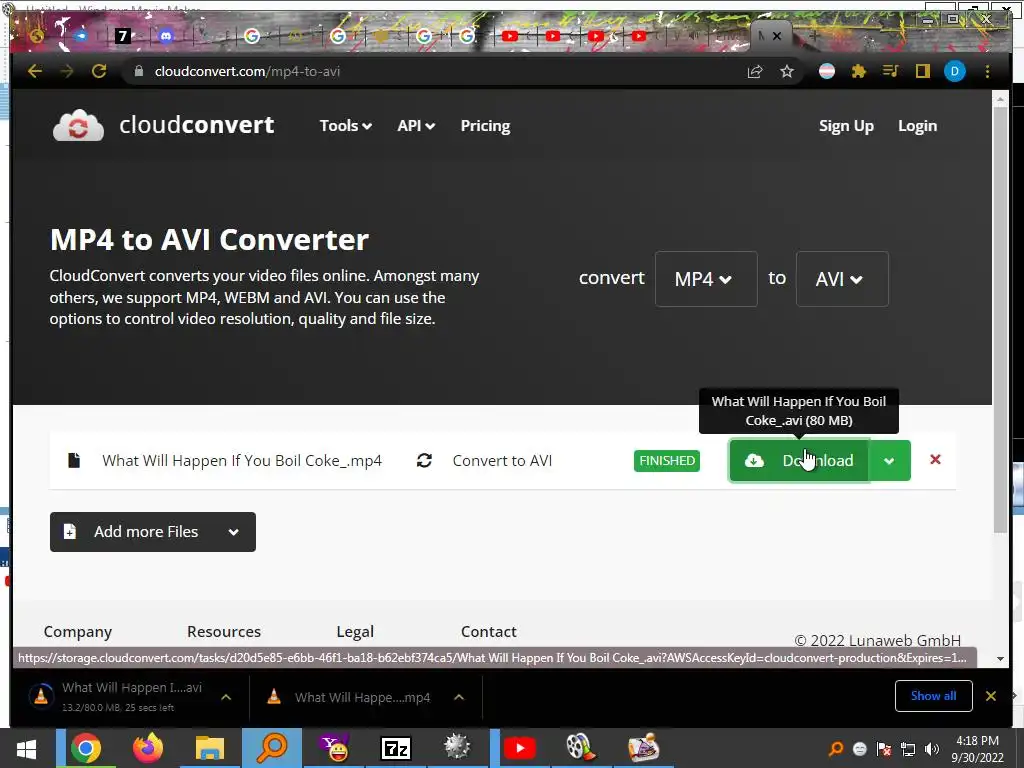Image resolution: width=1024 pixels, height=768 pixels.
Task: Click the file icon beside the mp4 filename
Action: pyautogui.click(x=74, y=460)
